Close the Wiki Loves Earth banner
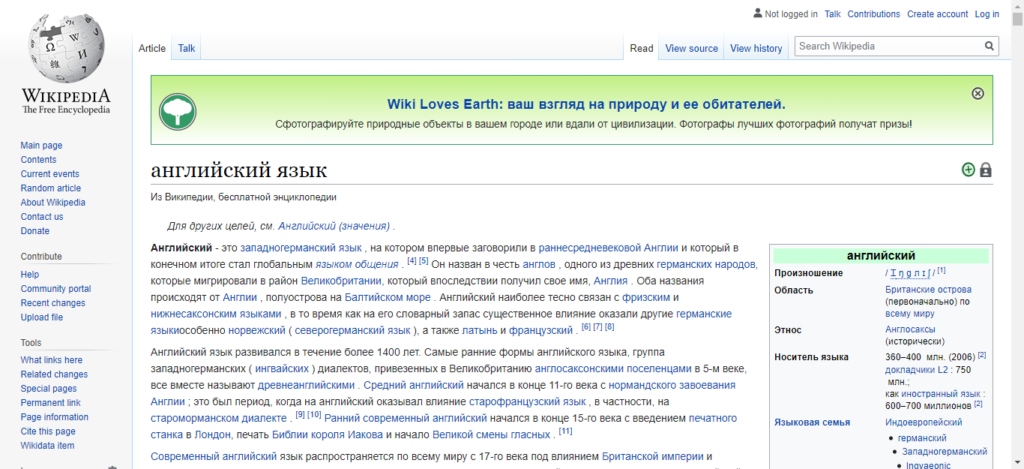Screen dimensions: 1024x469 tap(977, 93)
